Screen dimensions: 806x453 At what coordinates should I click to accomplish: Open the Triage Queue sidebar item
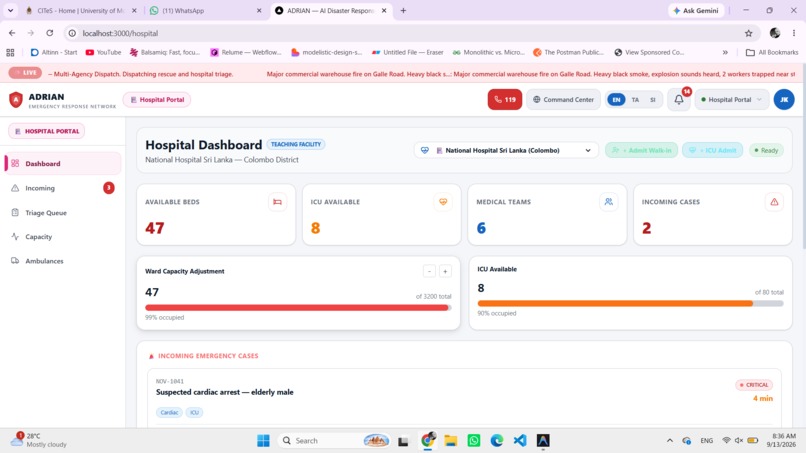pos(63,213)
